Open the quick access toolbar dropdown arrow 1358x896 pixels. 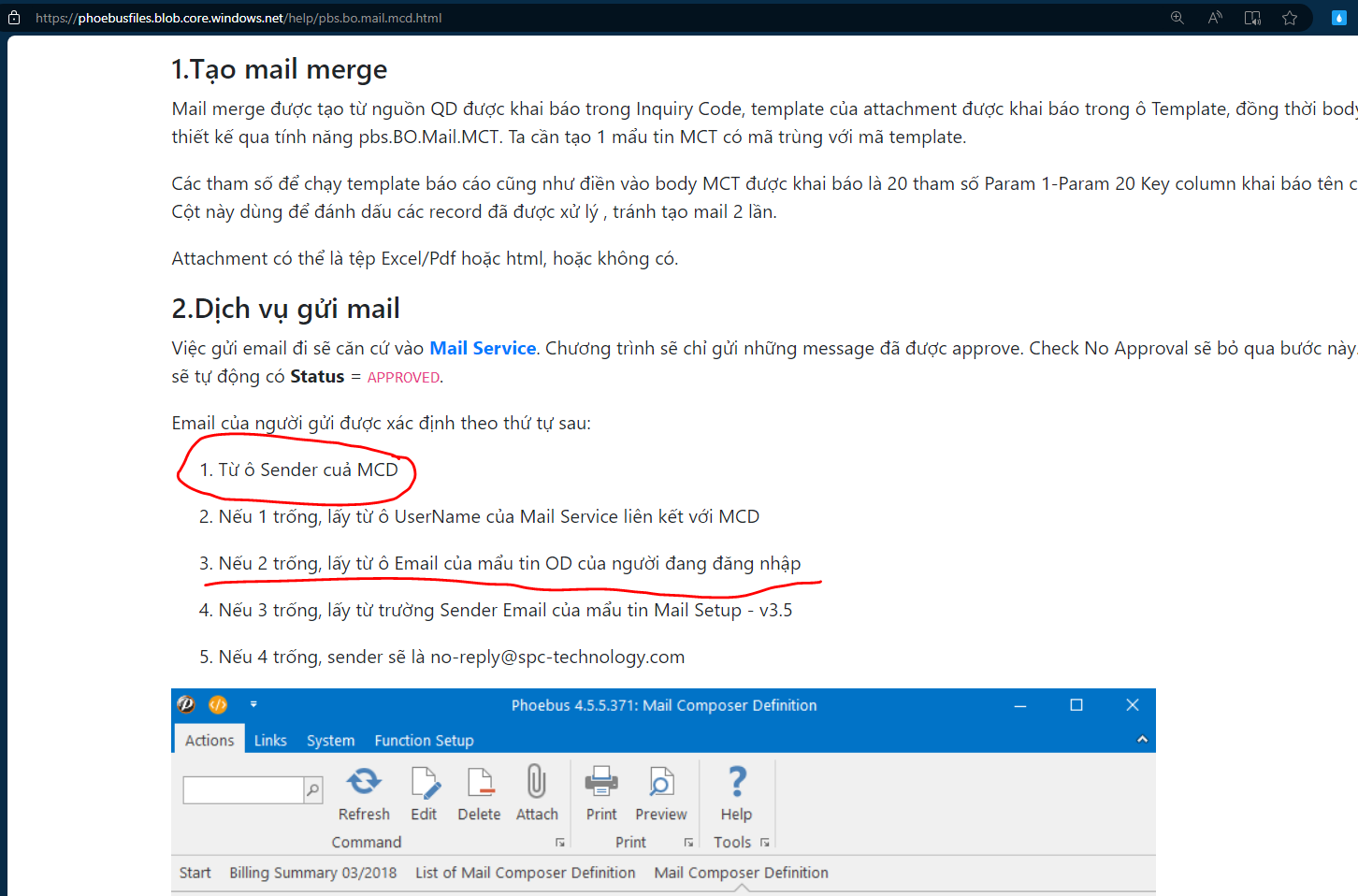click(253, 704)
